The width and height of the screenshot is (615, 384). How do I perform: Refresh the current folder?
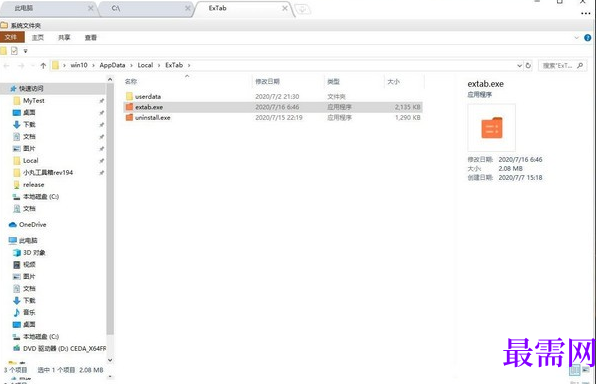pyautogui.click(x=528, y=66)
